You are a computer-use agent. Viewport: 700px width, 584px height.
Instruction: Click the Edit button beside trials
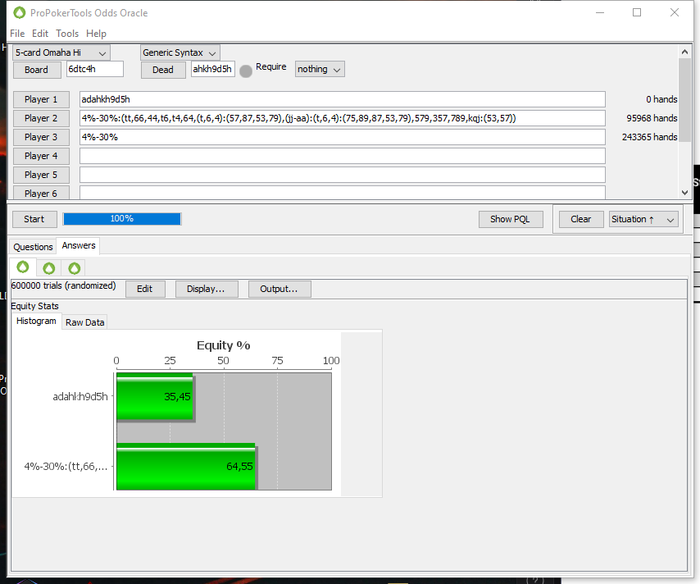pyautogui.click(x=145, y=289)
